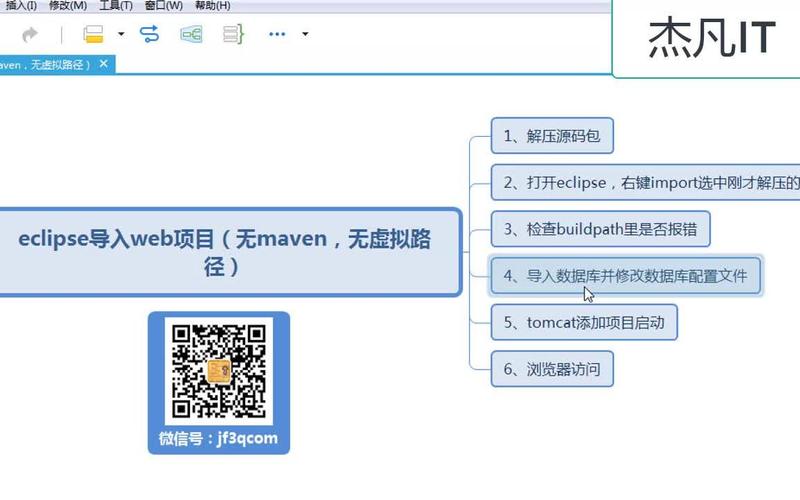Click the boundary icon in the toolbar

click(191, 34)
